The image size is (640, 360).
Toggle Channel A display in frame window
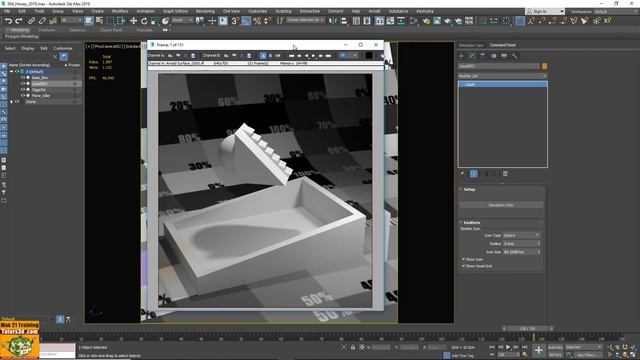tap(263, 56)
